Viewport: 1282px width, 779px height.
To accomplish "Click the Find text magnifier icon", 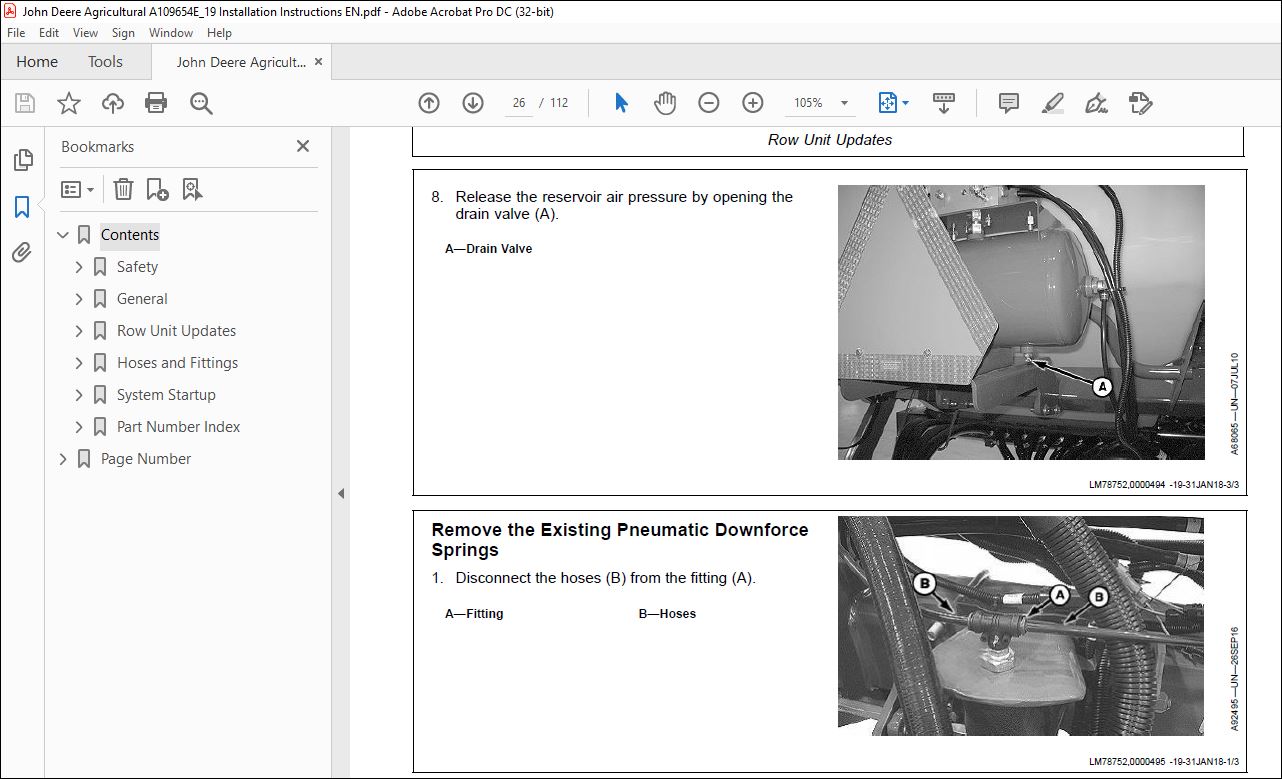I will click(x=201, y=103).
